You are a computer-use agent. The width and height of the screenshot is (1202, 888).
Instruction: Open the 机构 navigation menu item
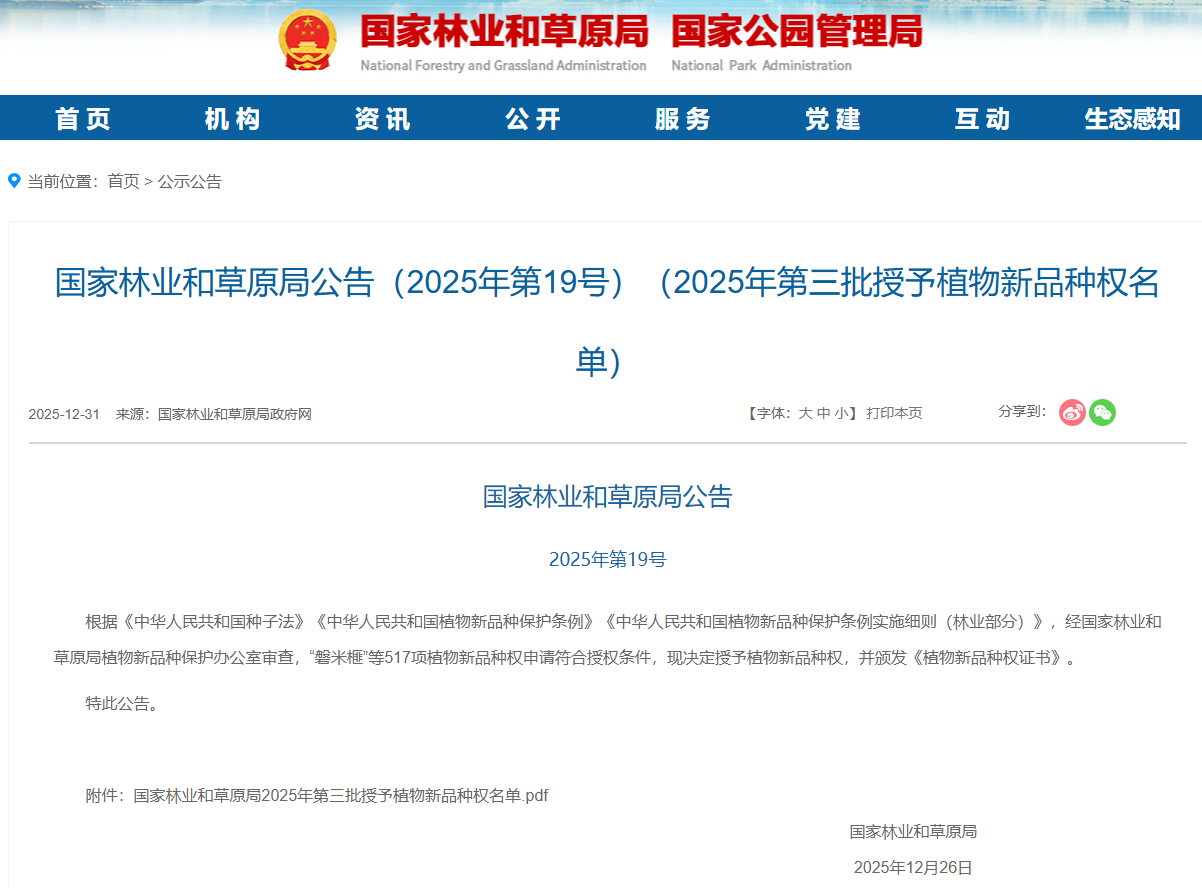pyautogui.click(x=232, y=119)
